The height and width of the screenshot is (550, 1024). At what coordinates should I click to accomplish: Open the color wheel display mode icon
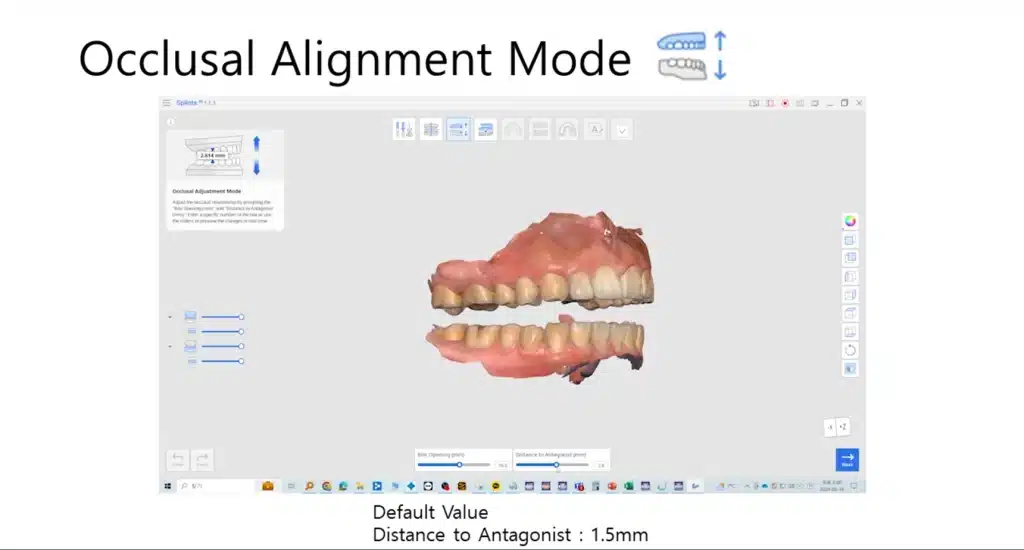[850, 221]
